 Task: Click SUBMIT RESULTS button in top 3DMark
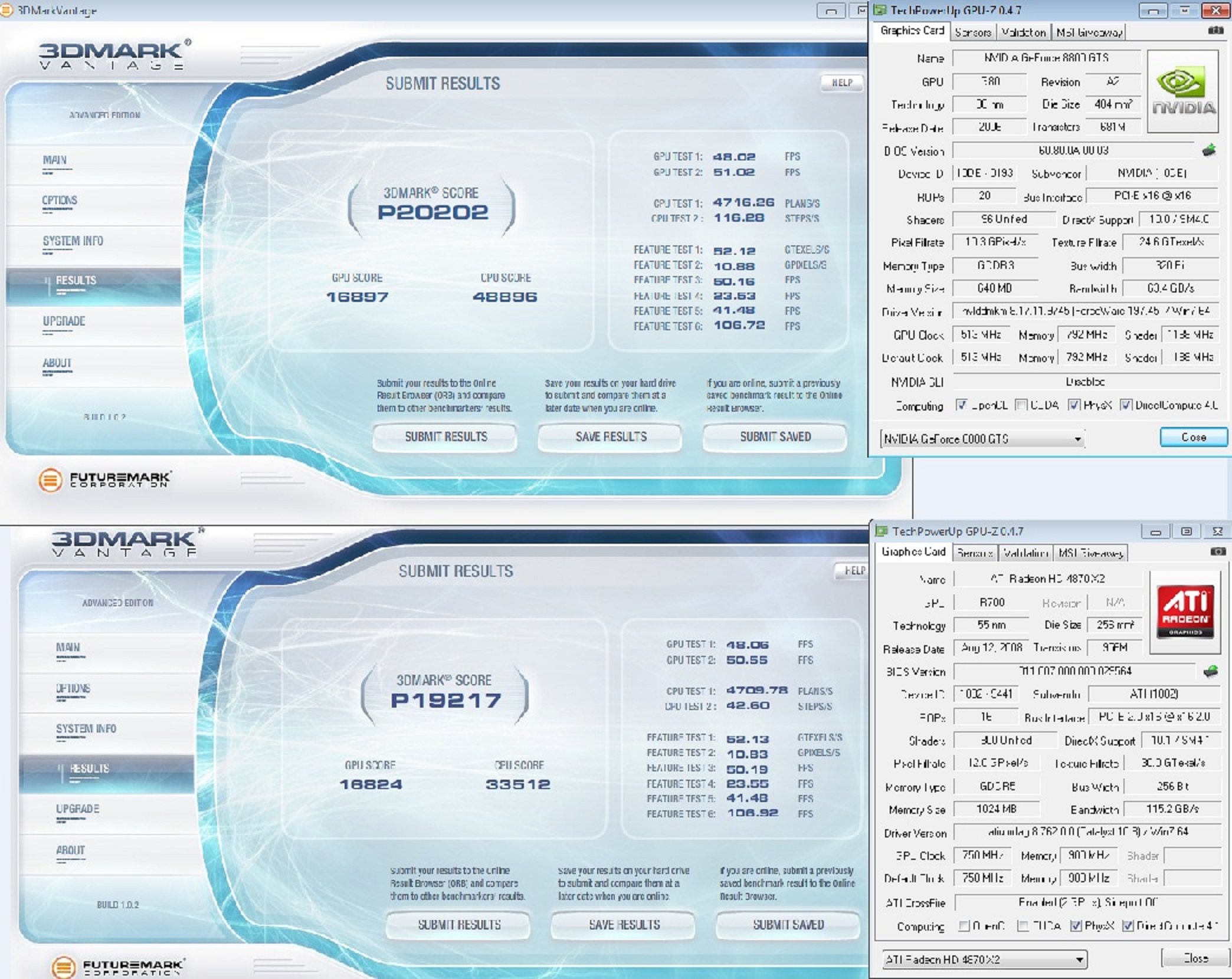coord(445,437)
